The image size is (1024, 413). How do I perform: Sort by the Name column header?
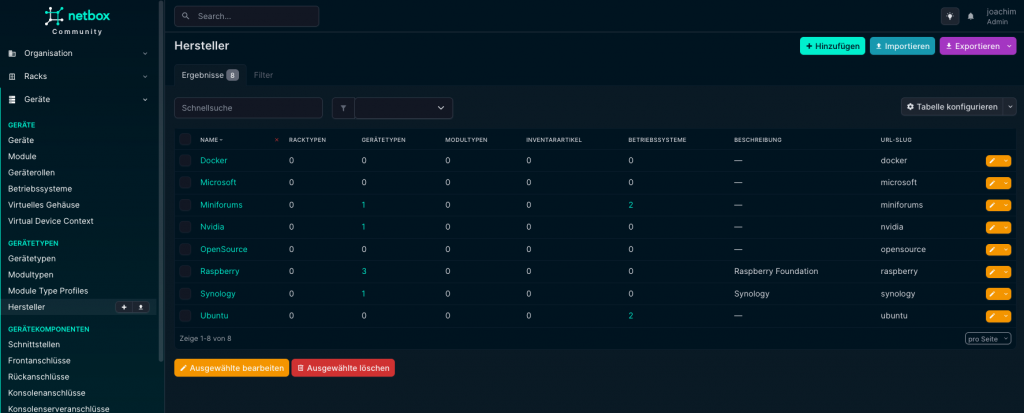point(212,140)
